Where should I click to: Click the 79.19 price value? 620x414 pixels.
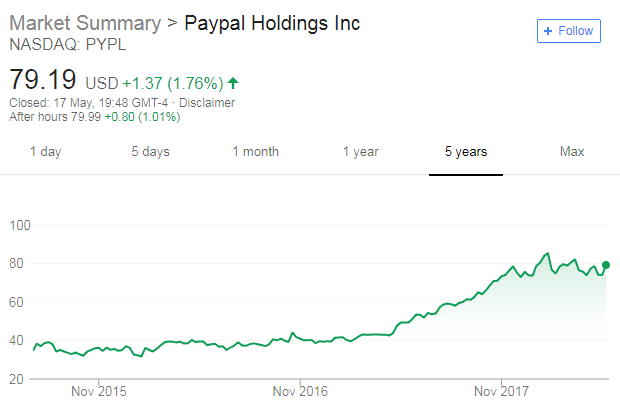43,78
